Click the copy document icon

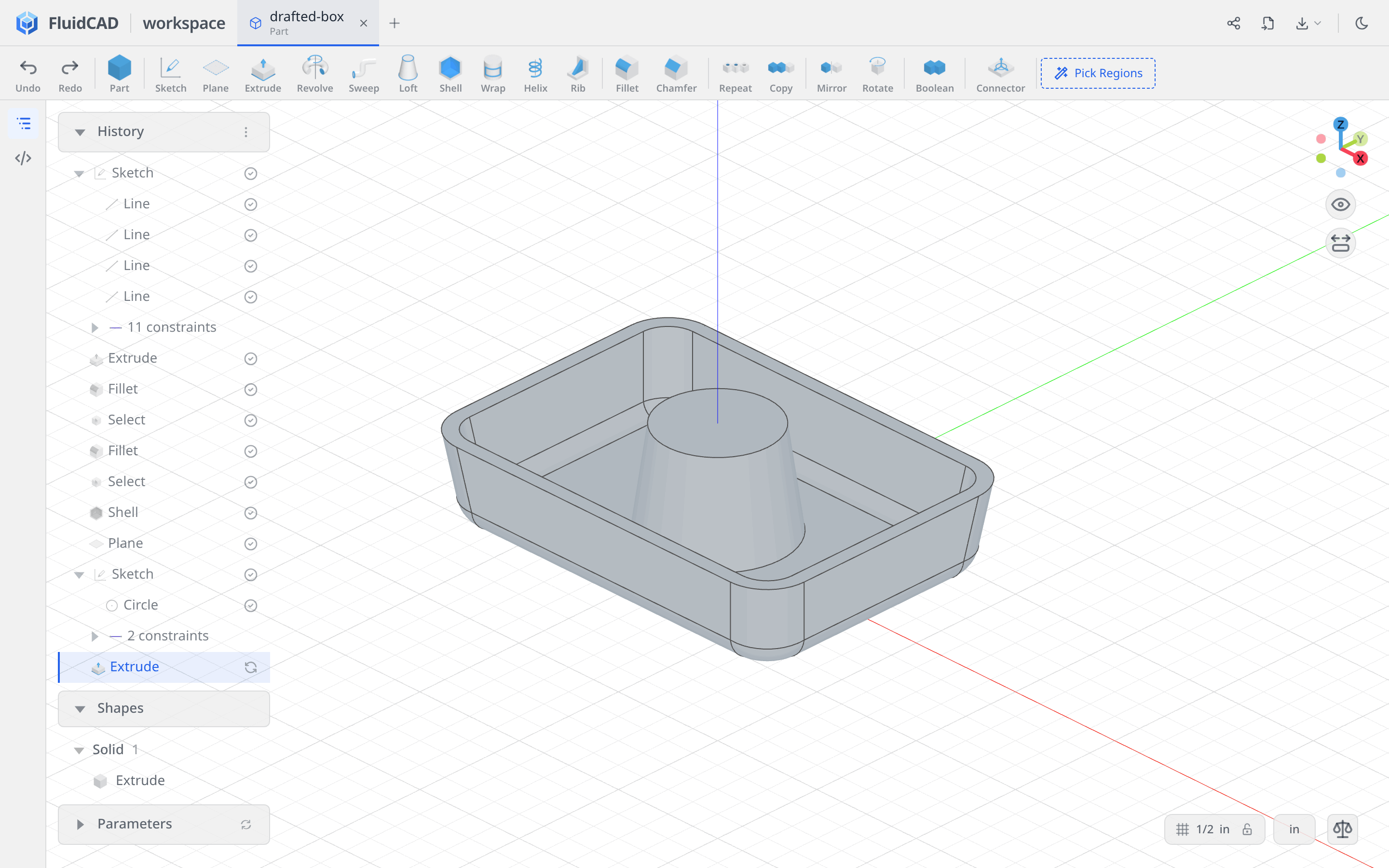click(1267, 23)
